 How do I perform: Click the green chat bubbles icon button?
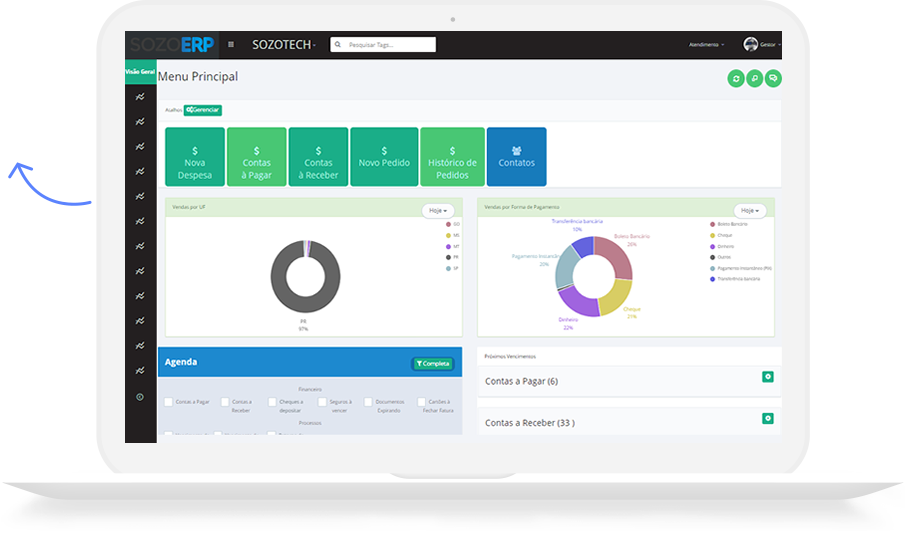click(773, 78)
